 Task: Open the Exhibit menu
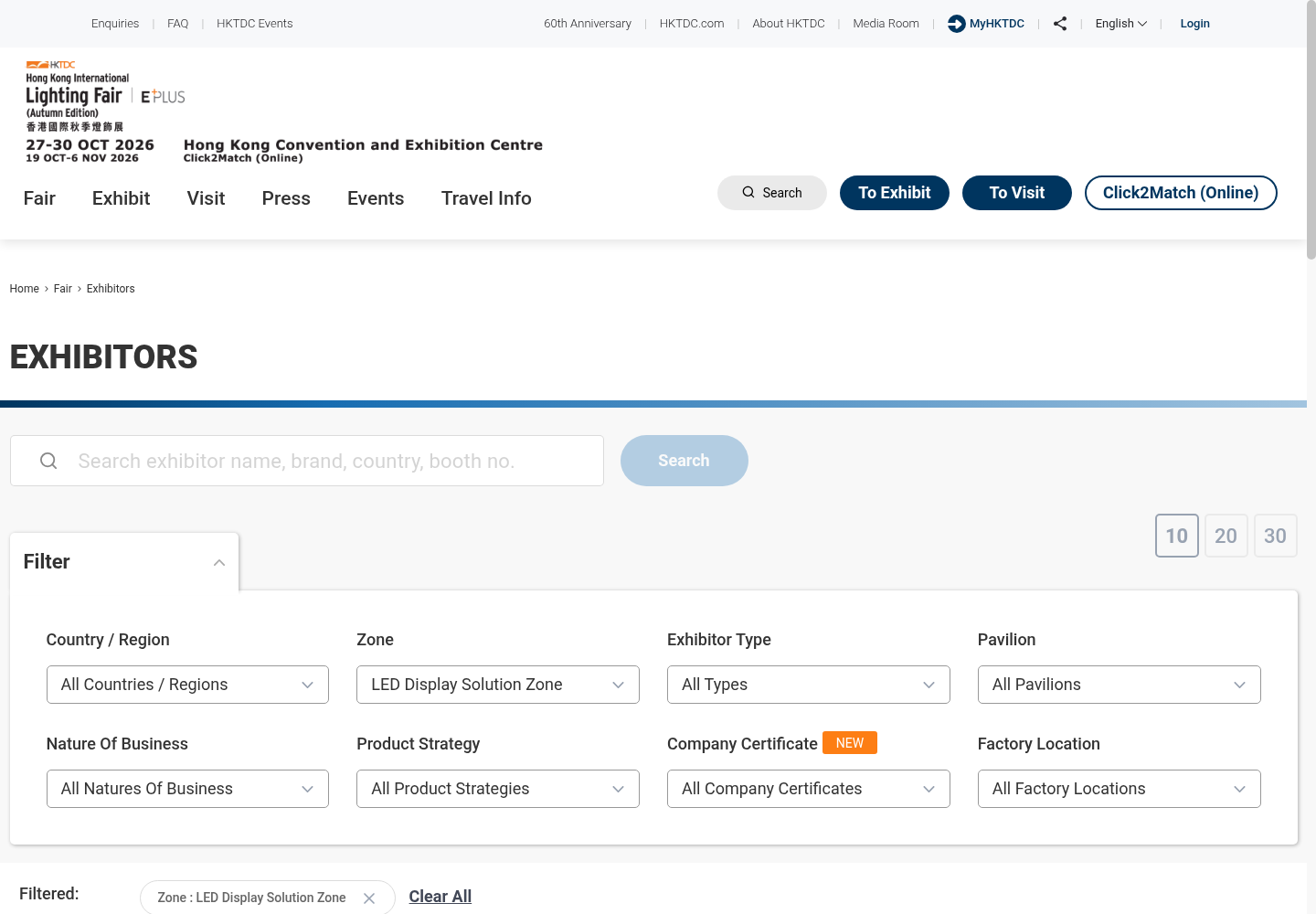(x=121, y=198)
